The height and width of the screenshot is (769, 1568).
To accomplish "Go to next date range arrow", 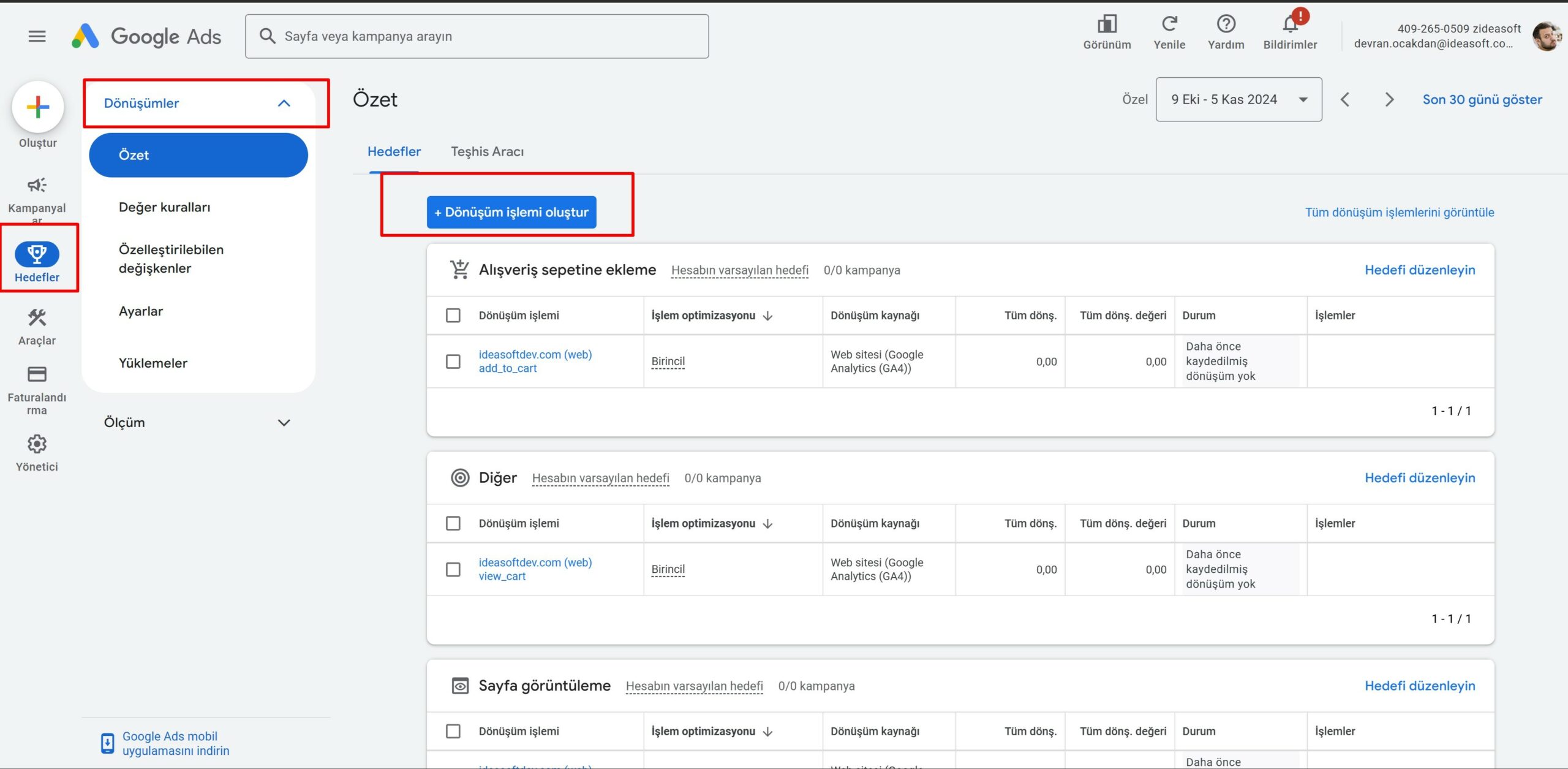I will (x=1389, y=99).
